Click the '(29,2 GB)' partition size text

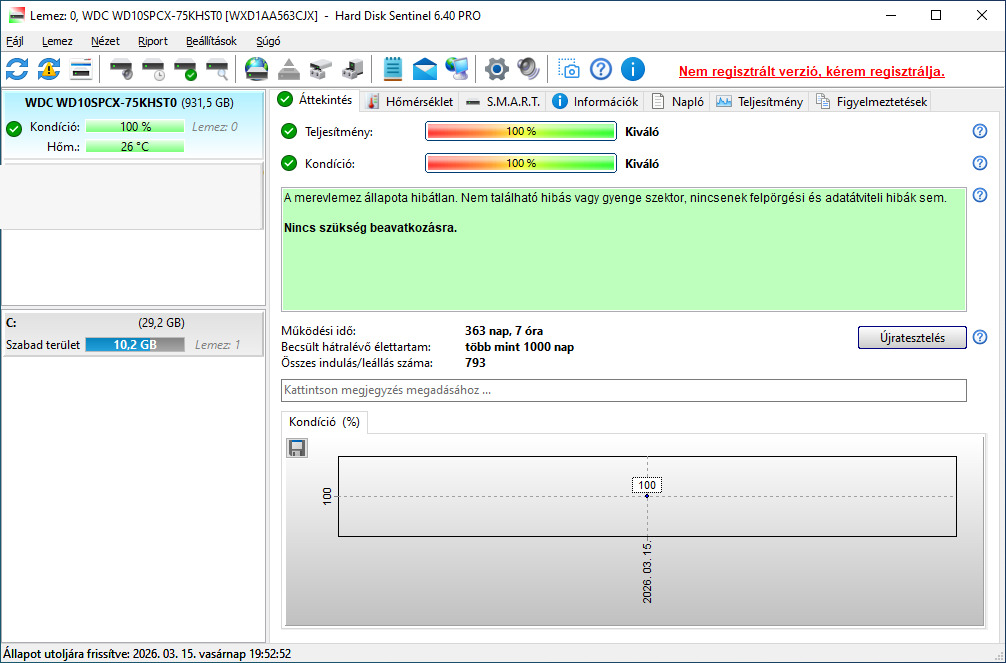[x=161, y=323]
